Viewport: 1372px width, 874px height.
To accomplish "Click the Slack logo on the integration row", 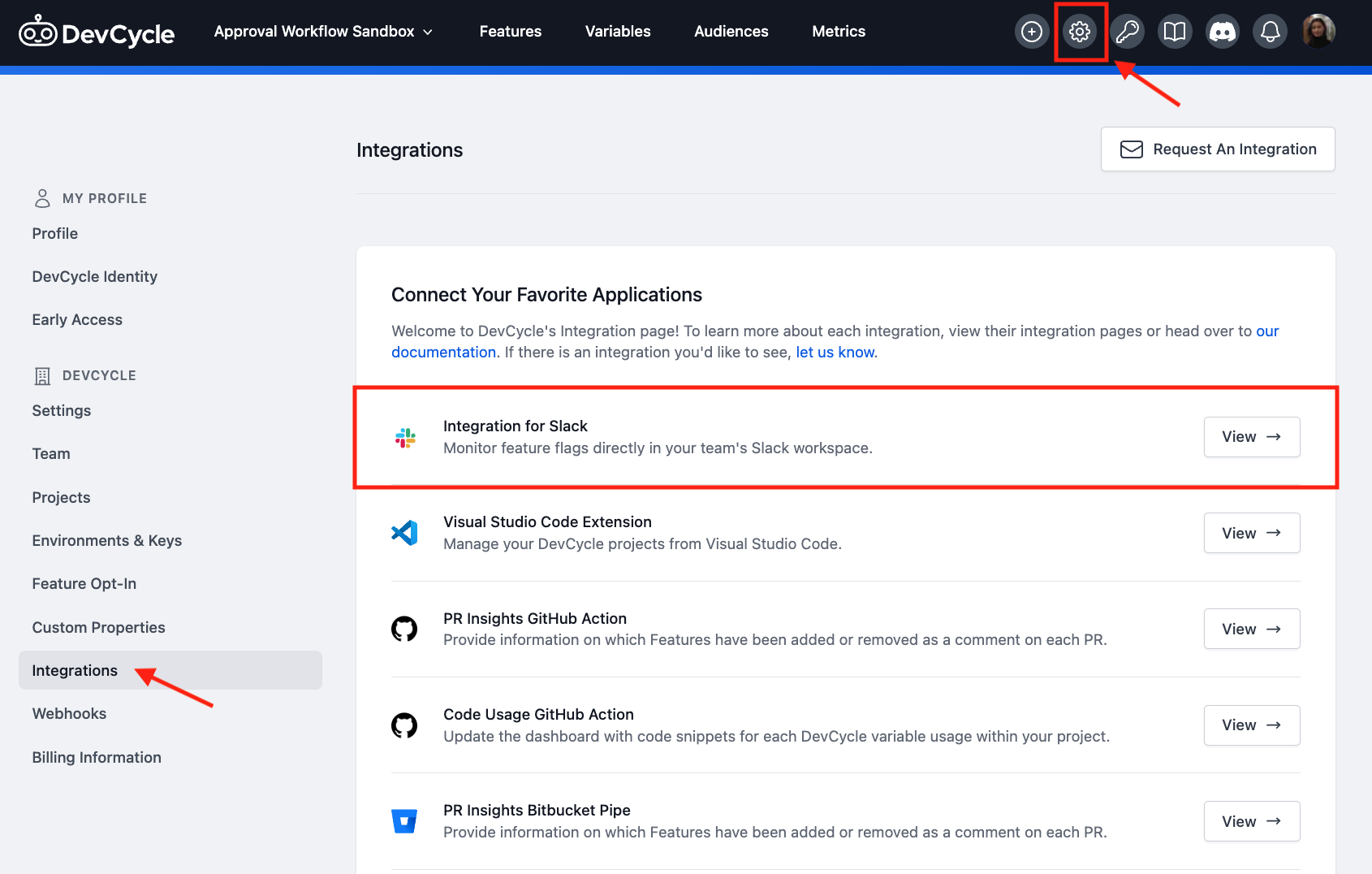I will tap(405, 436).
